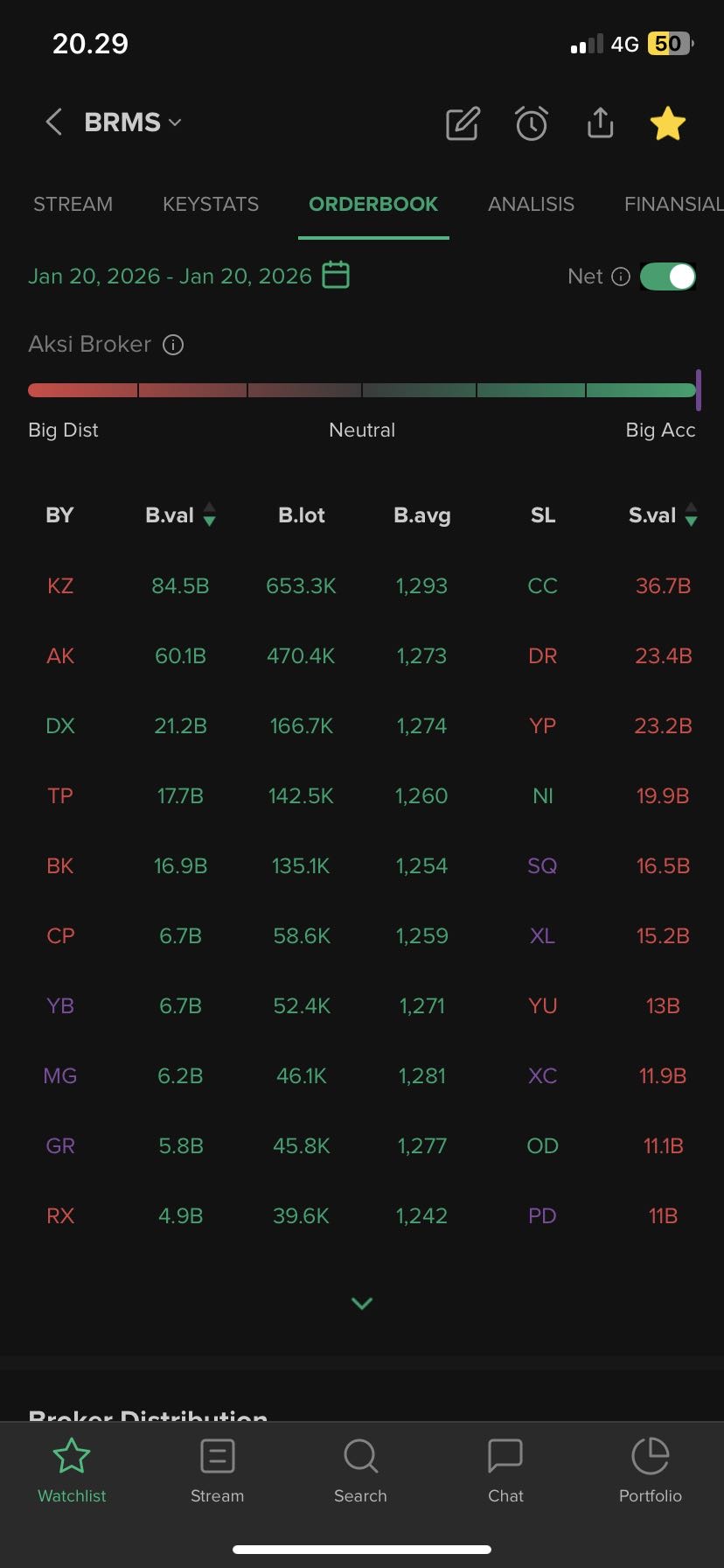Image resolution: width=724 pixels, height=1568 pixels.
Task: Tap the info icon beside Net
Action: (x=621, y=276)
